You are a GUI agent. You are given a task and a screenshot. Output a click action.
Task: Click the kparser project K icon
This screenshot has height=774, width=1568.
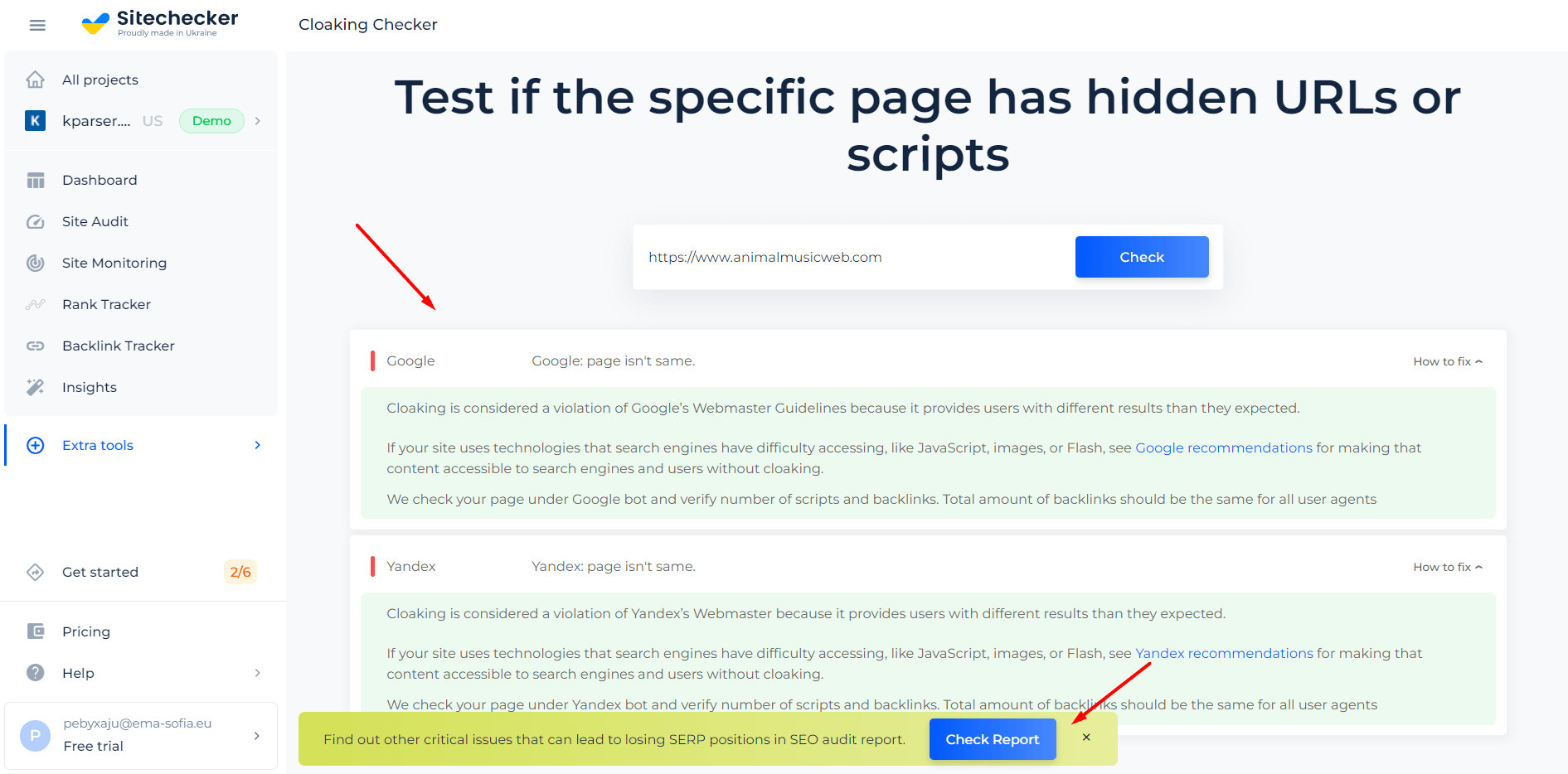(x=35, y=121)
